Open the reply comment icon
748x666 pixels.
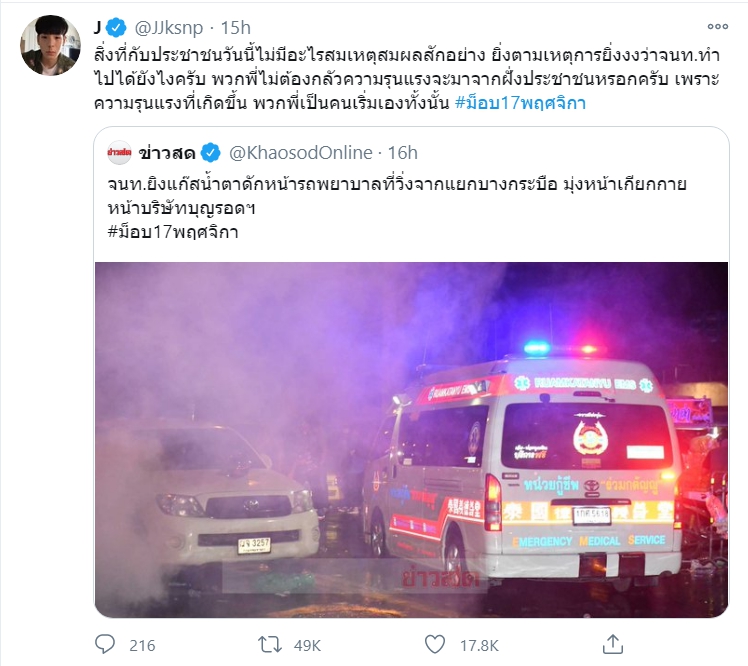(105, 645)
